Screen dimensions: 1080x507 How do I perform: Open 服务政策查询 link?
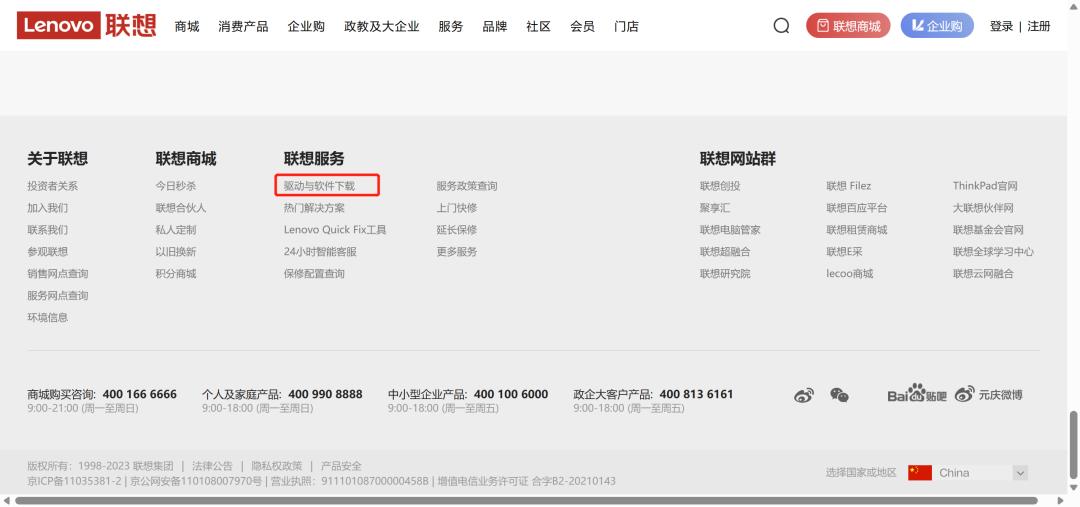[x=466, y=186]
